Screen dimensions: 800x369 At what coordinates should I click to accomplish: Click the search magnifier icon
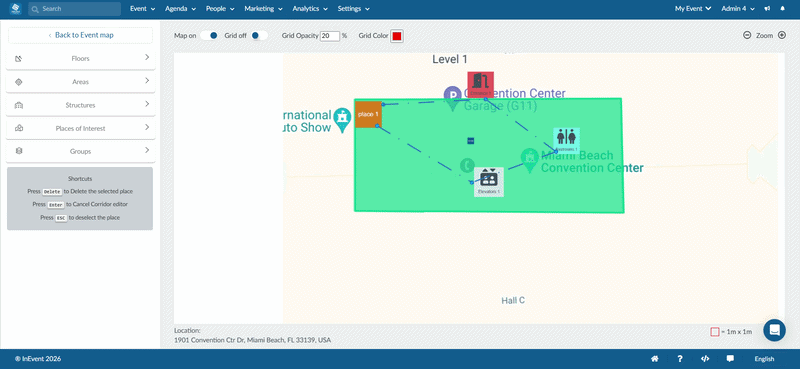[x=35, y=9]
